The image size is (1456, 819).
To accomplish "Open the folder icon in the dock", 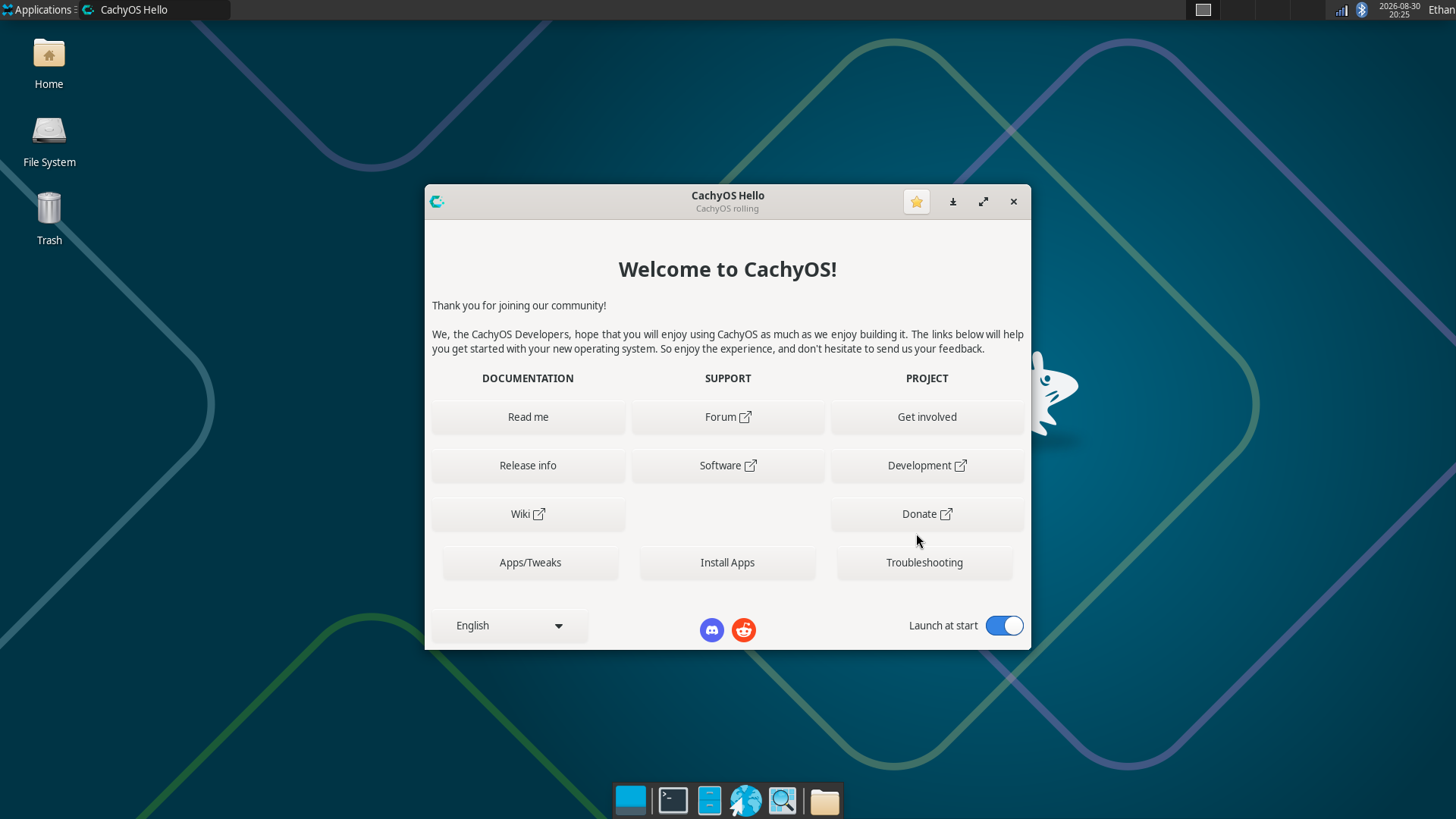I will click(825, 801).
